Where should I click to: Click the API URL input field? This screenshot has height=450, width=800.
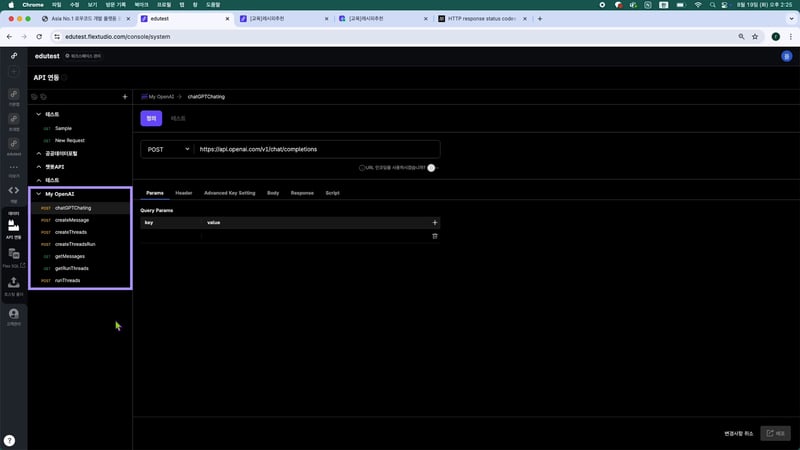(x=315, y=149)
